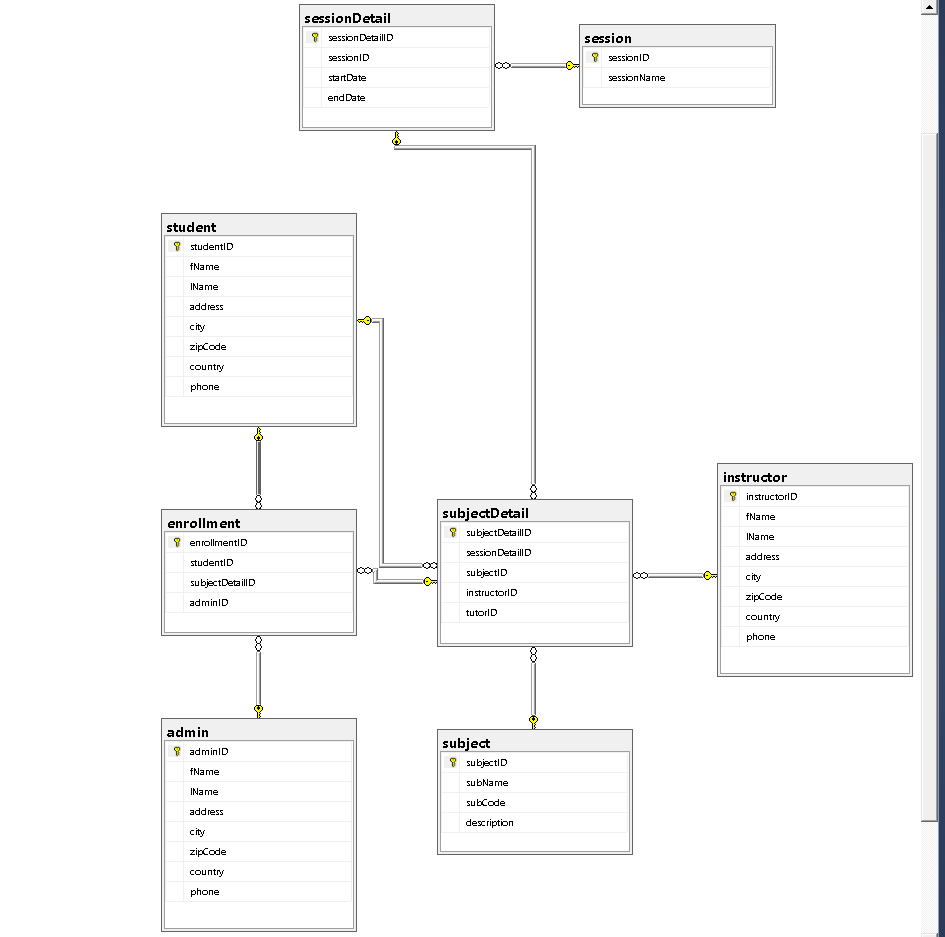Select the instructorID key icon
Screen dimensions: 945x937
coord(731,496)
